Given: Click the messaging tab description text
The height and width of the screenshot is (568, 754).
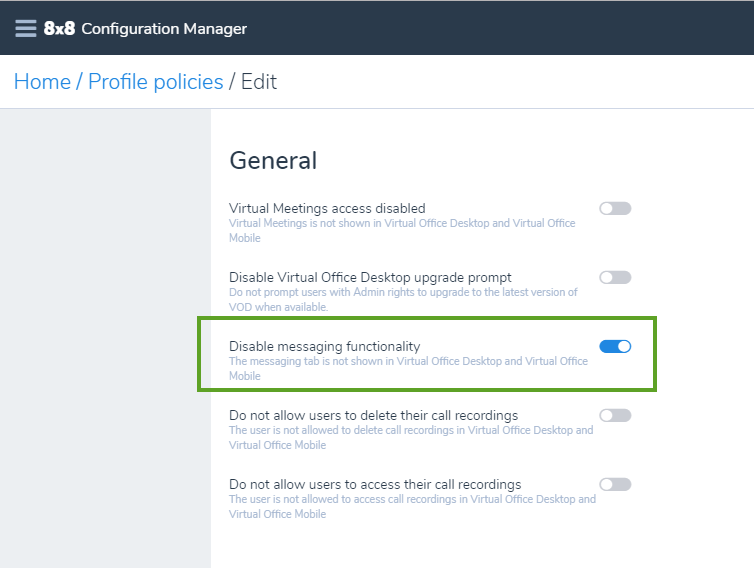Looking at the screenshot, I should click(x=408, y=368).
